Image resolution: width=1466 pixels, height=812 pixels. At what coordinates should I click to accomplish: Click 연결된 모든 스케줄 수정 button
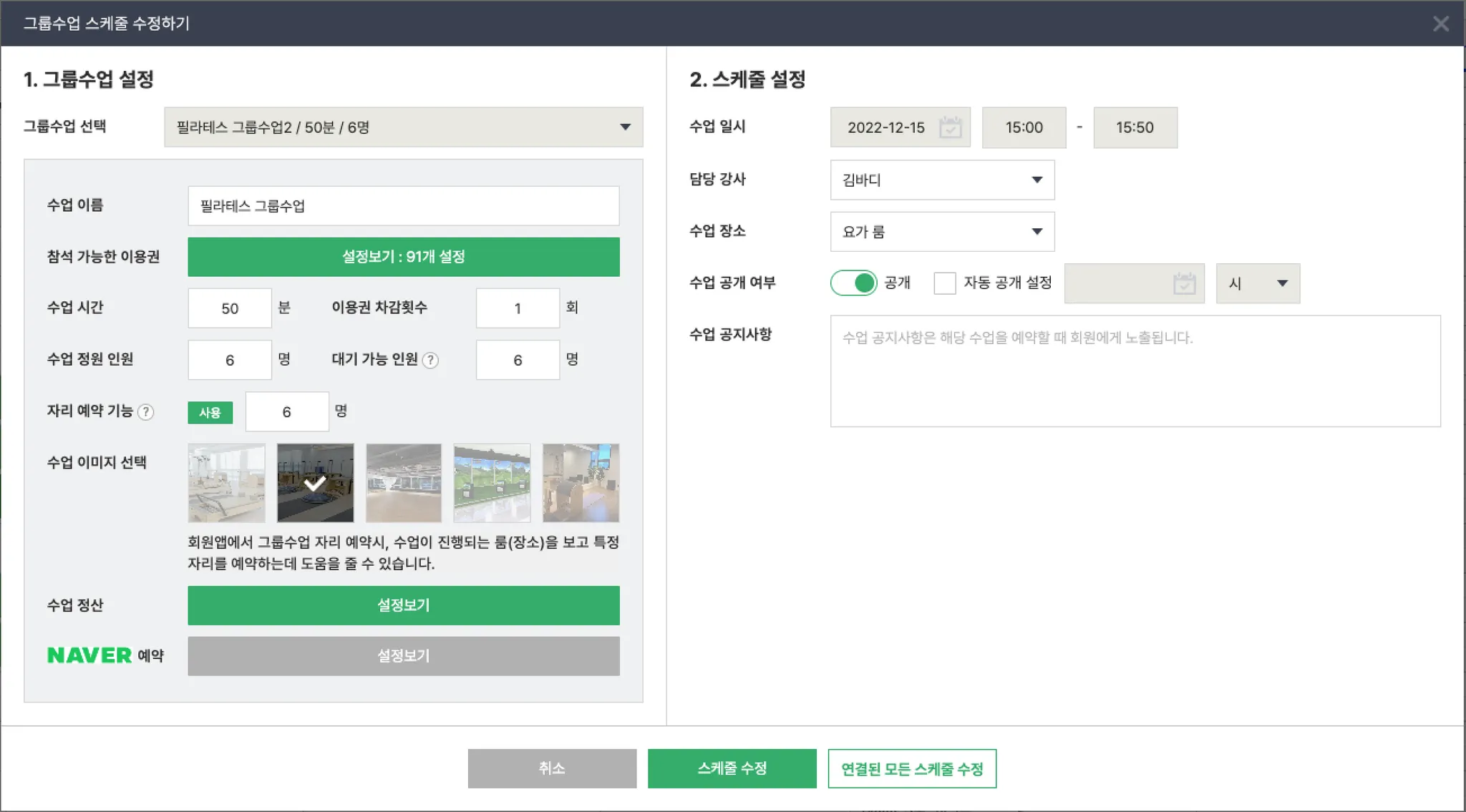pyautogui.click(x=911, y=768)
